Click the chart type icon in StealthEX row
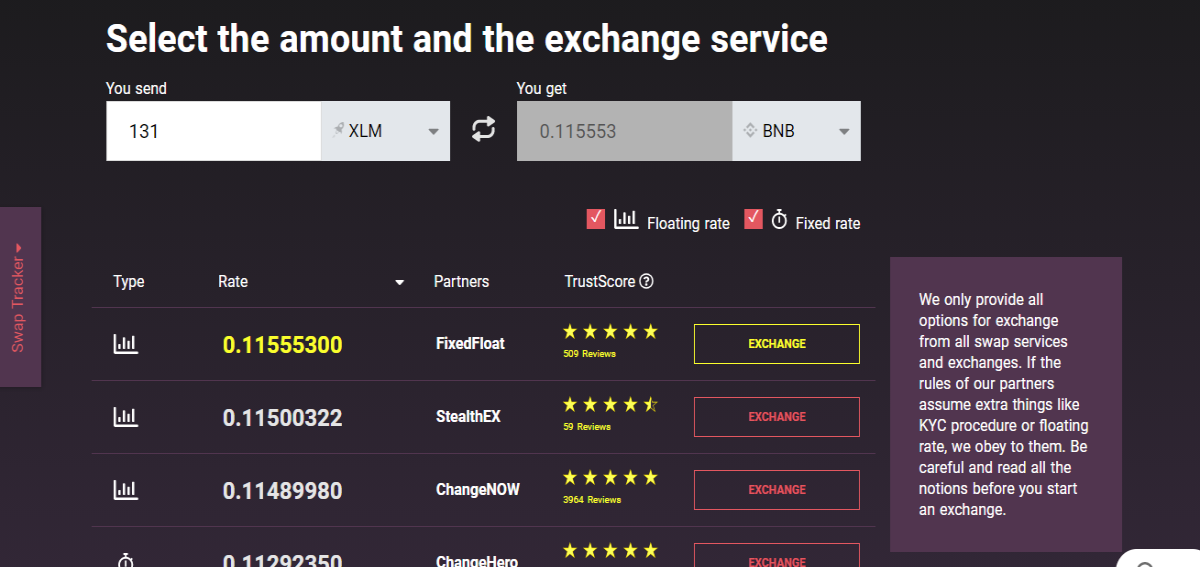Screen dimensions: 1200x567 tap(125, 416)
